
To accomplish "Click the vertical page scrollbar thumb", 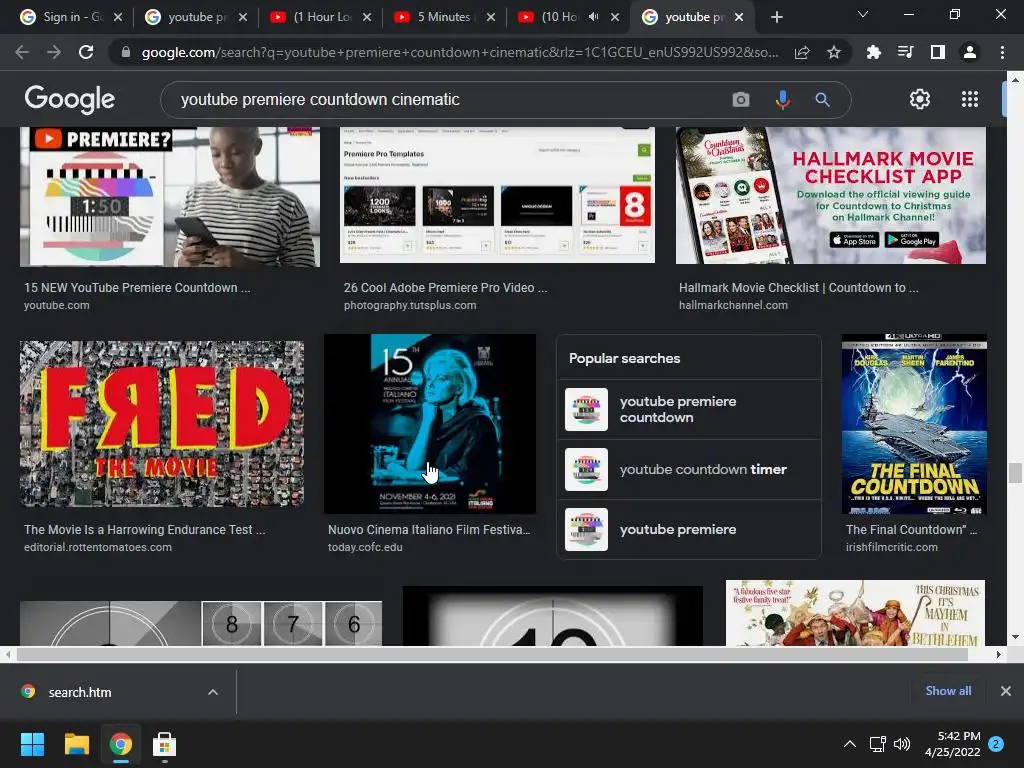I will [x=1014, y=473].
